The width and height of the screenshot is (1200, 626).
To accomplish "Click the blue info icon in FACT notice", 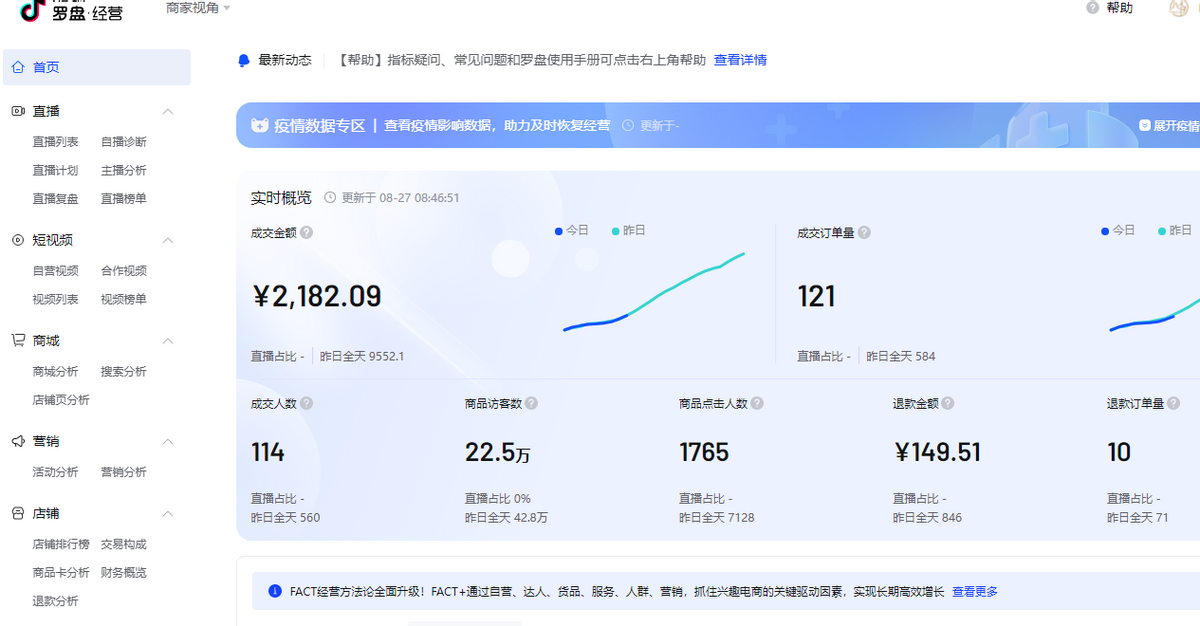I will pos(275,591).
